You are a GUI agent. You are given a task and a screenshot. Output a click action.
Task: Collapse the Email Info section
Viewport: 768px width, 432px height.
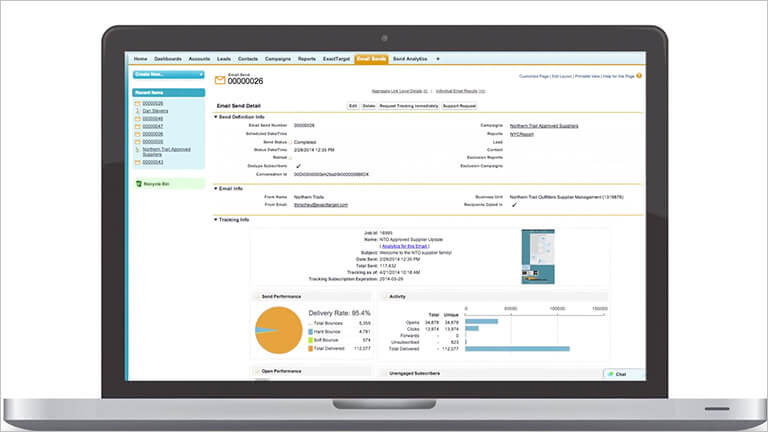(216, 189)
